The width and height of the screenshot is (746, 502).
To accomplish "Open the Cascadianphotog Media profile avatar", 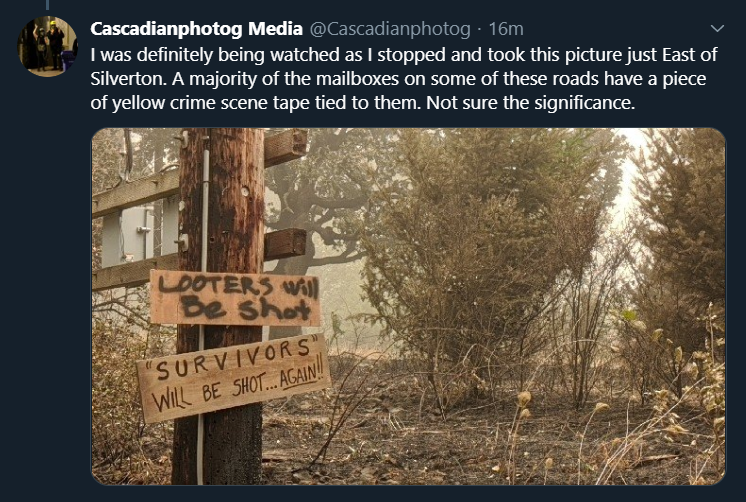I will click(47, 46).
